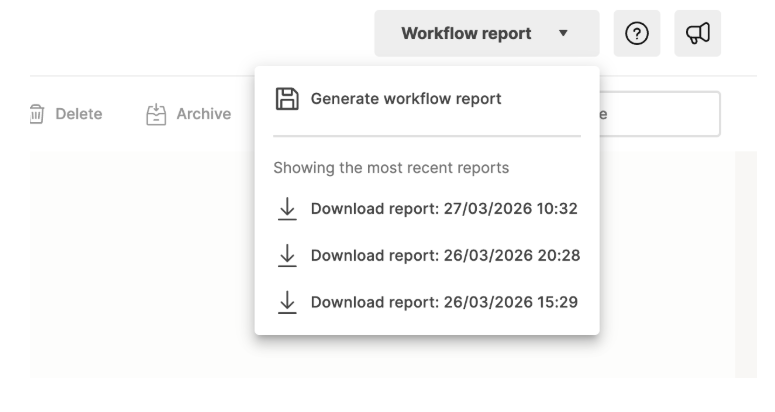
Task: Click the search input field behind the menu
Action: [660, 114]
